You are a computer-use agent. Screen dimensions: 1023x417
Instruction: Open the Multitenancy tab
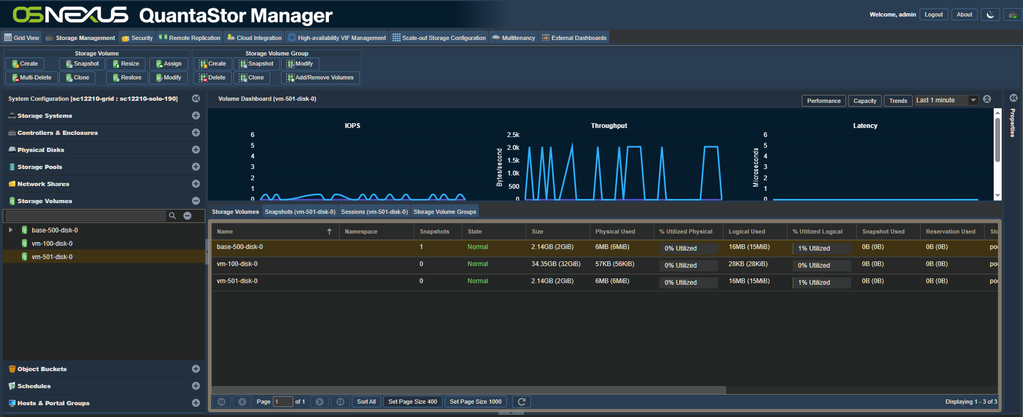(x=513, y=38)
